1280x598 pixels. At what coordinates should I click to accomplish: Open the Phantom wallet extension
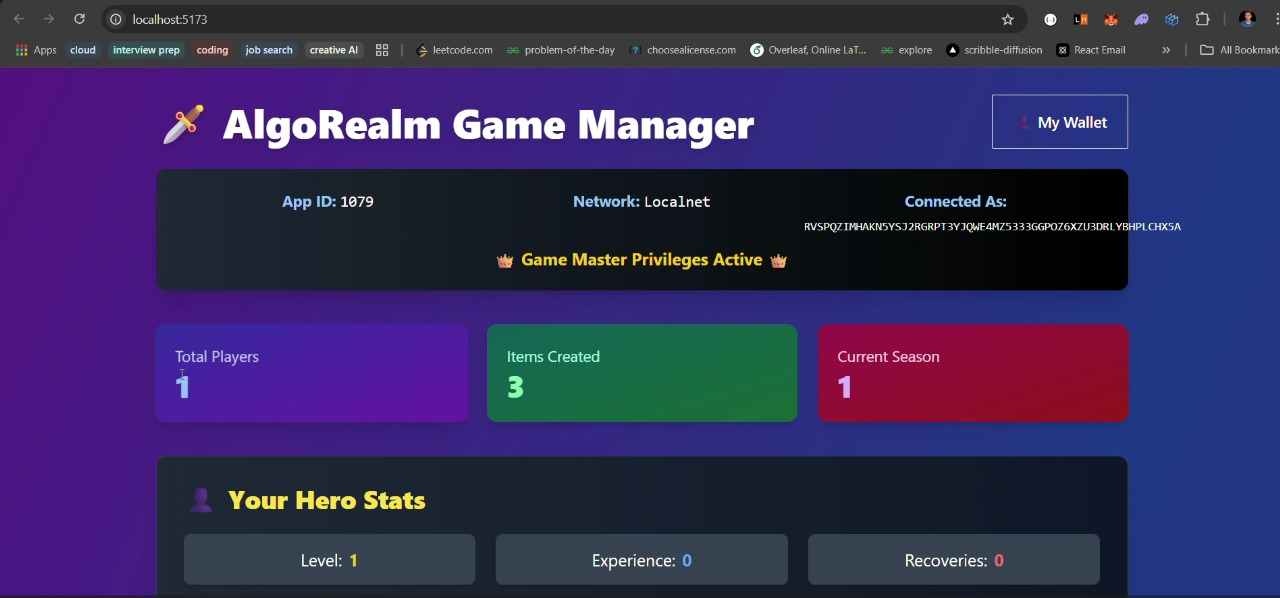point(1141,19)
